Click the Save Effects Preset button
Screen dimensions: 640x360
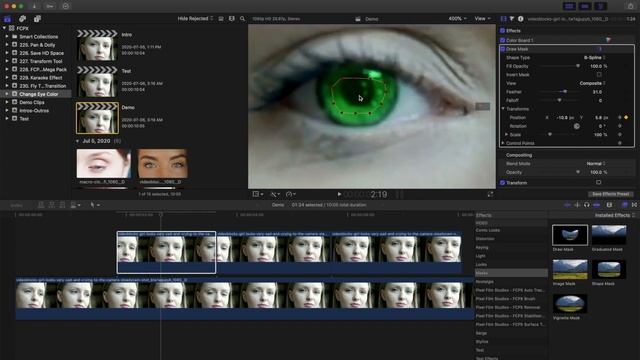610,194
